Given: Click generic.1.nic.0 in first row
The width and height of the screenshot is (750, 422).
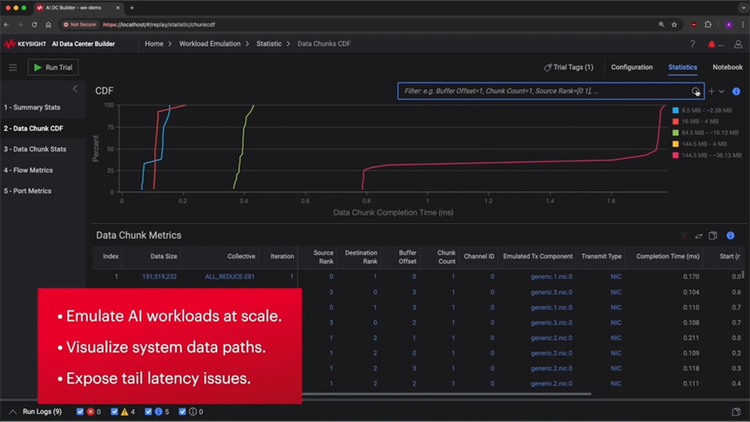Looking at the screenshot, I should (551, 277).
